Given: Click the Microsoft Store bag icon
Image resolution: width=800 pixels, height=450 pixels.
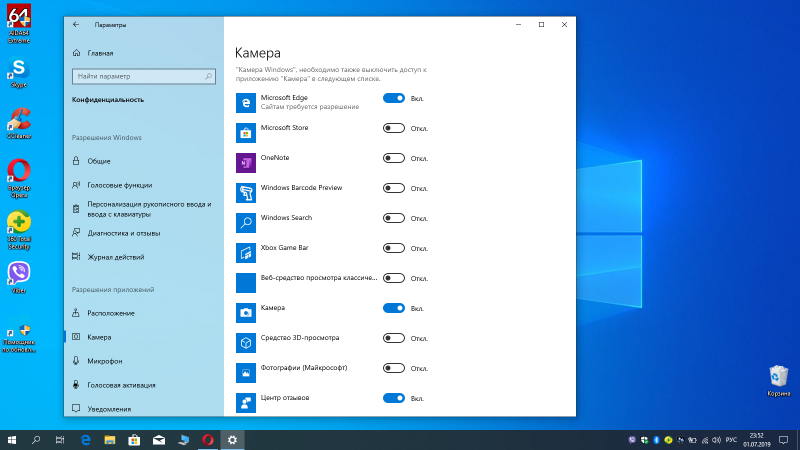Looking at the screenshot, I should 246,132.
